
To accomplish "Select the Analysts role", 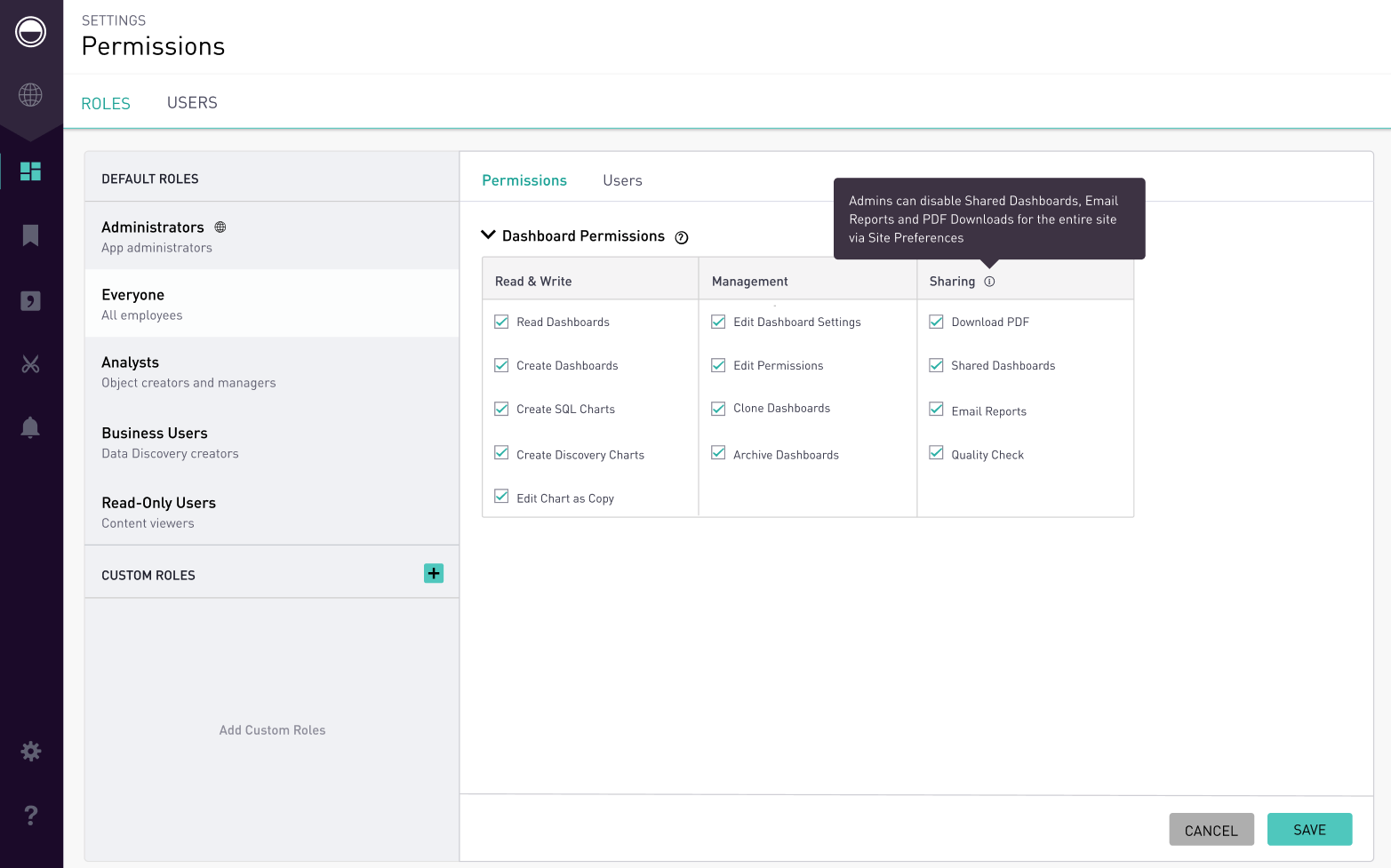I will tap(272, 371).
